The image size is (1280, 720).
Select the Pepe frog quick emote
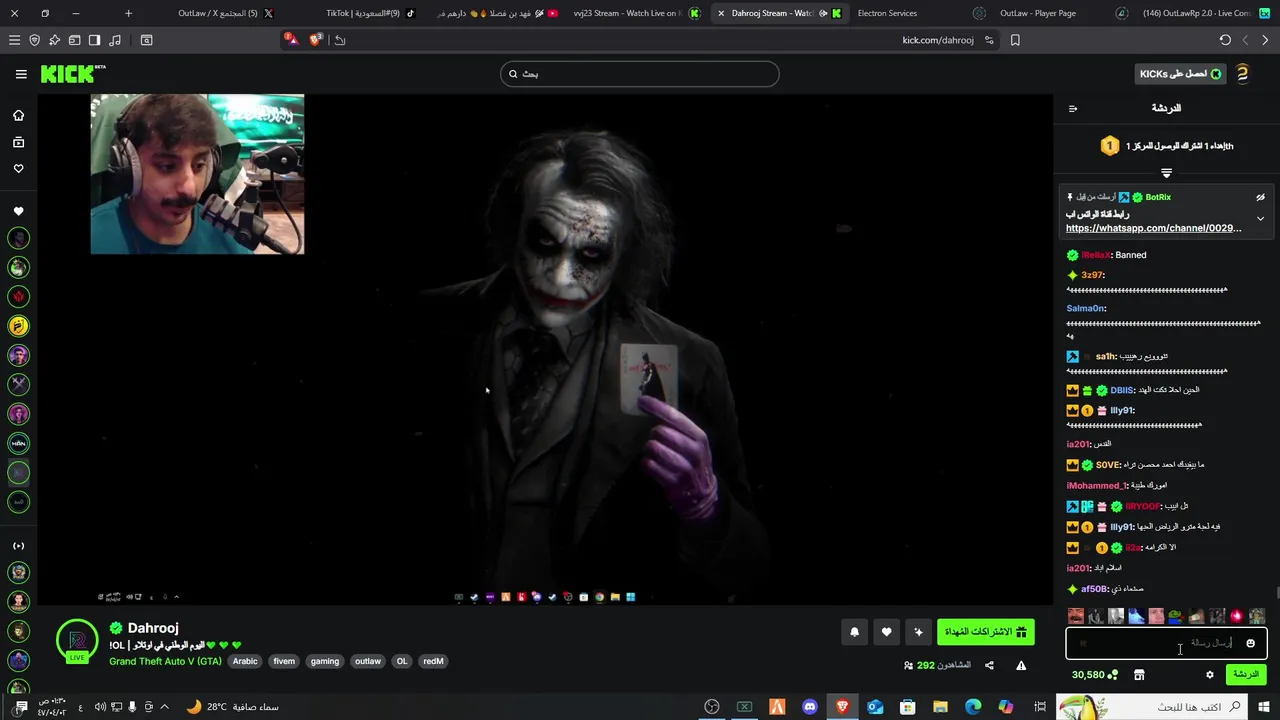point(1176,616)
